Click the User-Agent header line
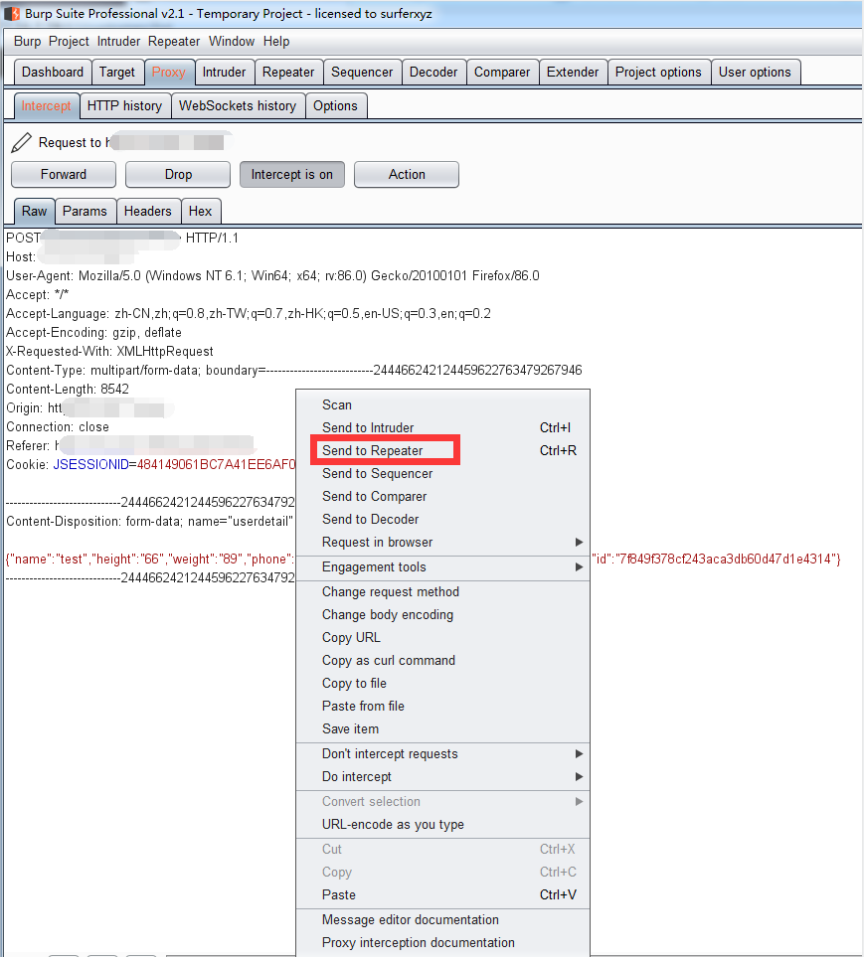Screen dimensions: 864x957 (273, 276)
